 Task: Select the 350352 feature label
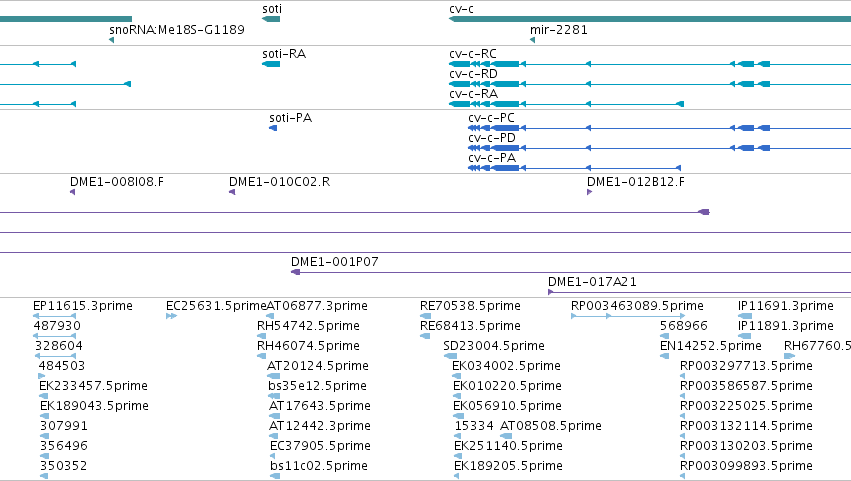(63, 466)
